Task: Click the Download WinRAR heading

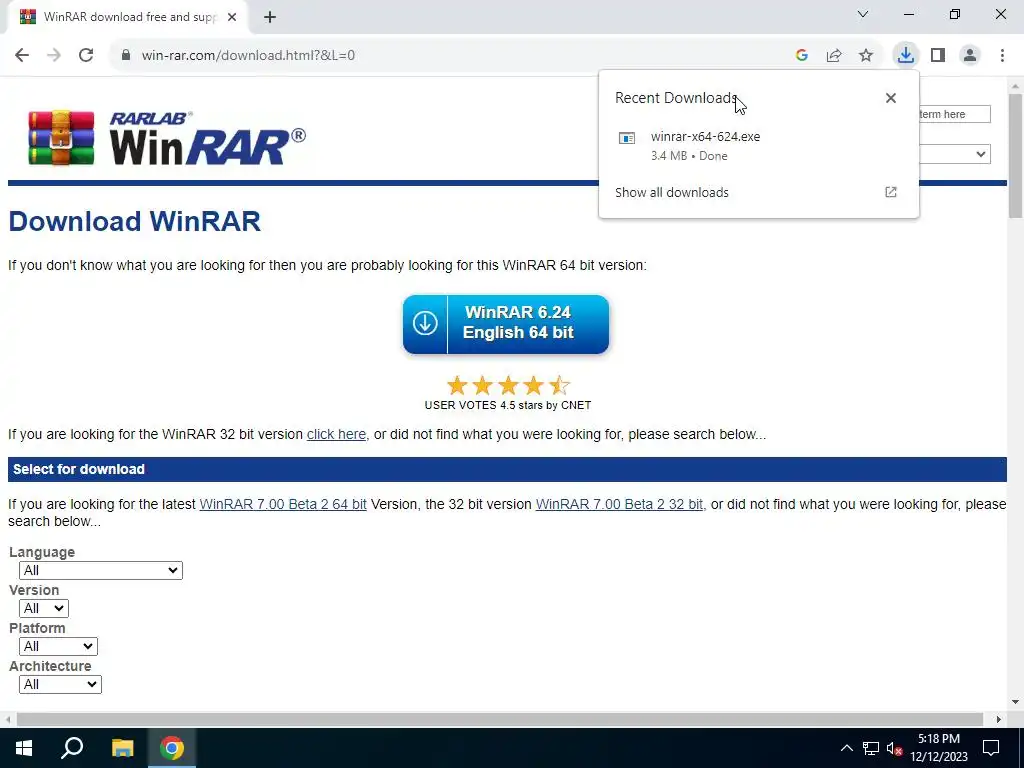Action: click(x=135, y=221)
